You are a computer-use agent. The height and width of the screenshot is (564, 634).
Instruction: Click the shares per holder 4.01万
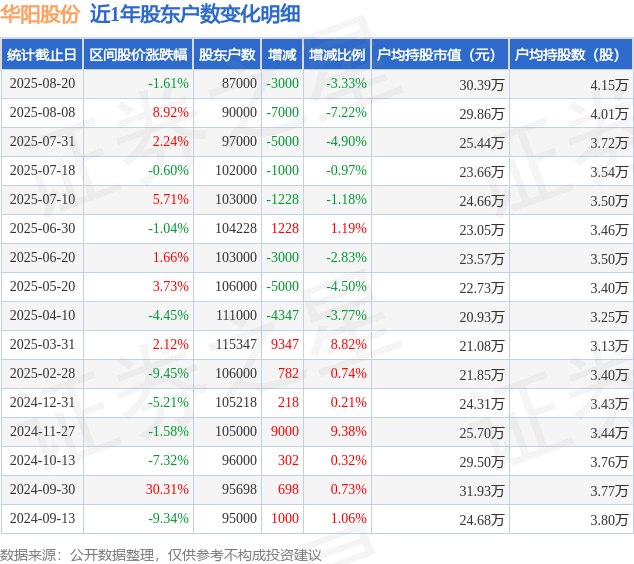pos(609,114)
